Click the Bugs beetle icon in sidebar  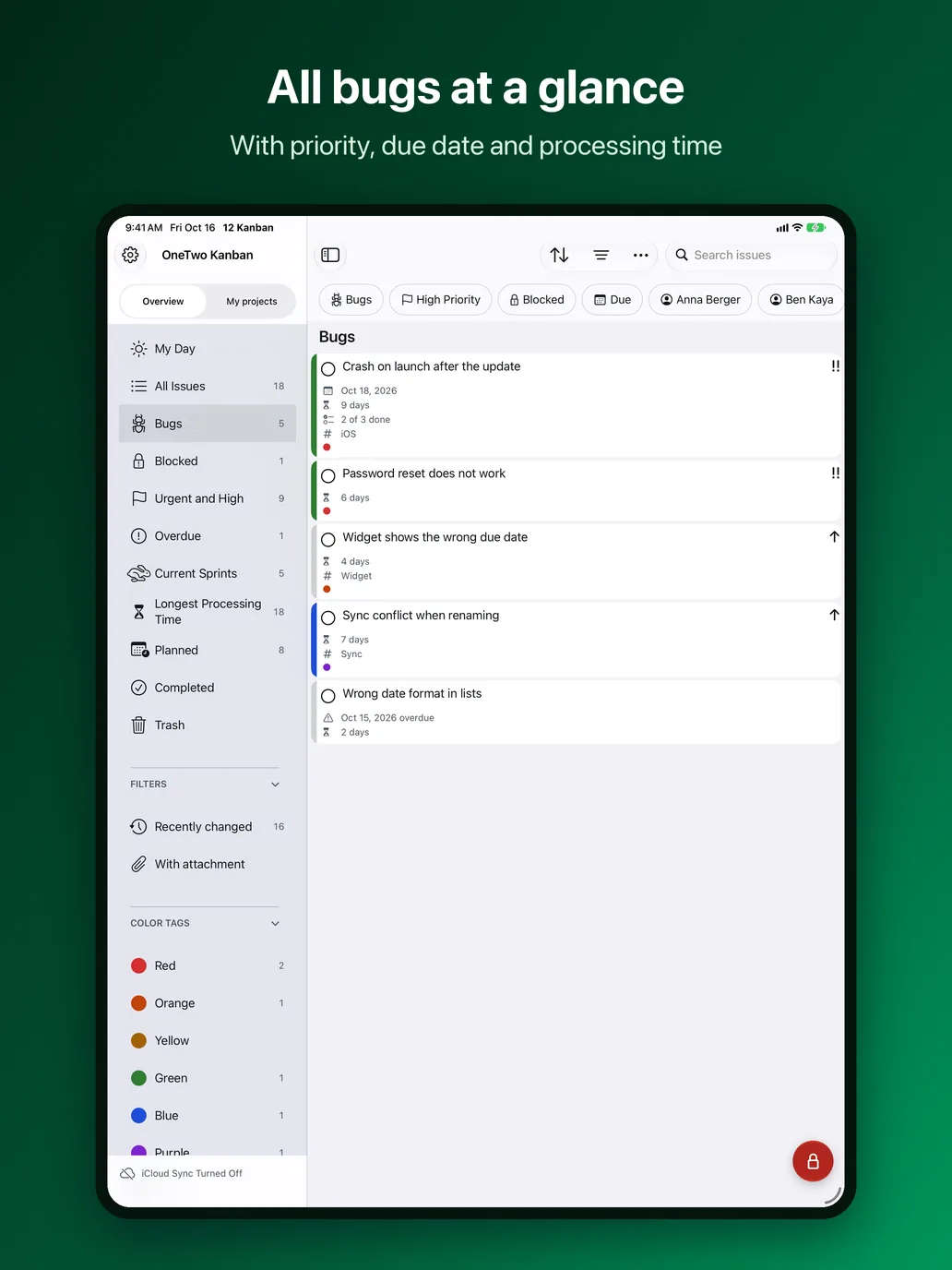[138, 424]
